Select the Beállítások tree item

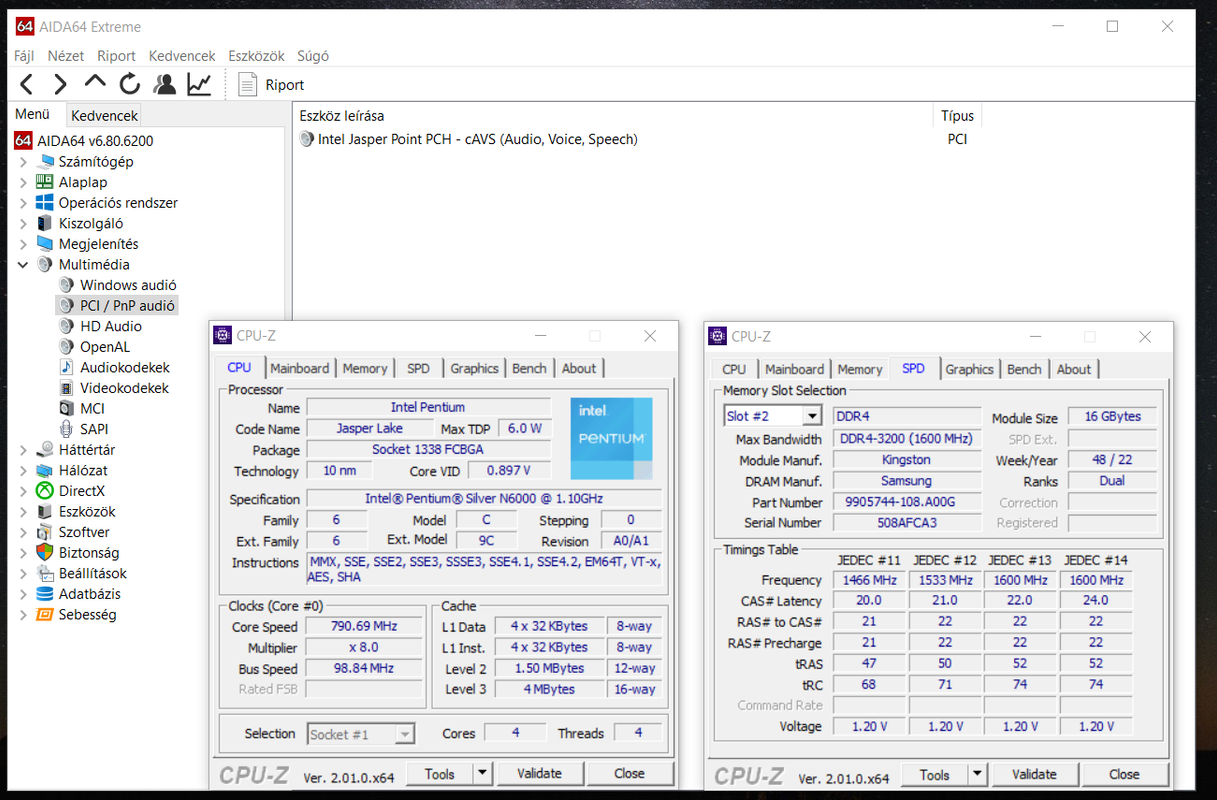[x=93, y=574]
